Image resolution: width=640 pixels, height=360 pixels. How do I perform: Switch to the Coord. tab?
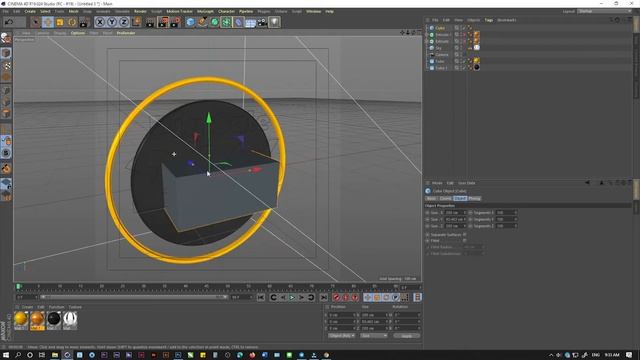[445, 198]
